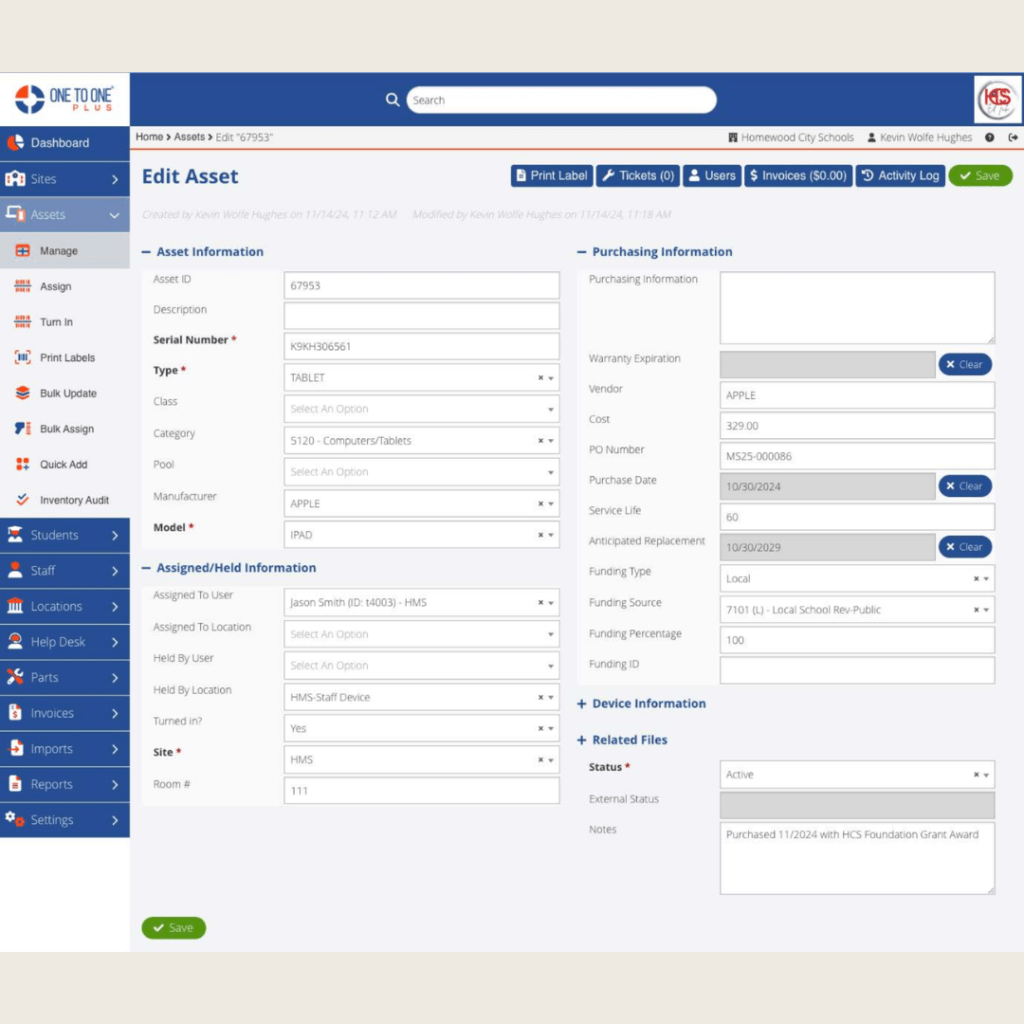The height and width of the screenshot is (1024, 1024).
Task: Click the help question mark icon
Action: click(989, 138)
